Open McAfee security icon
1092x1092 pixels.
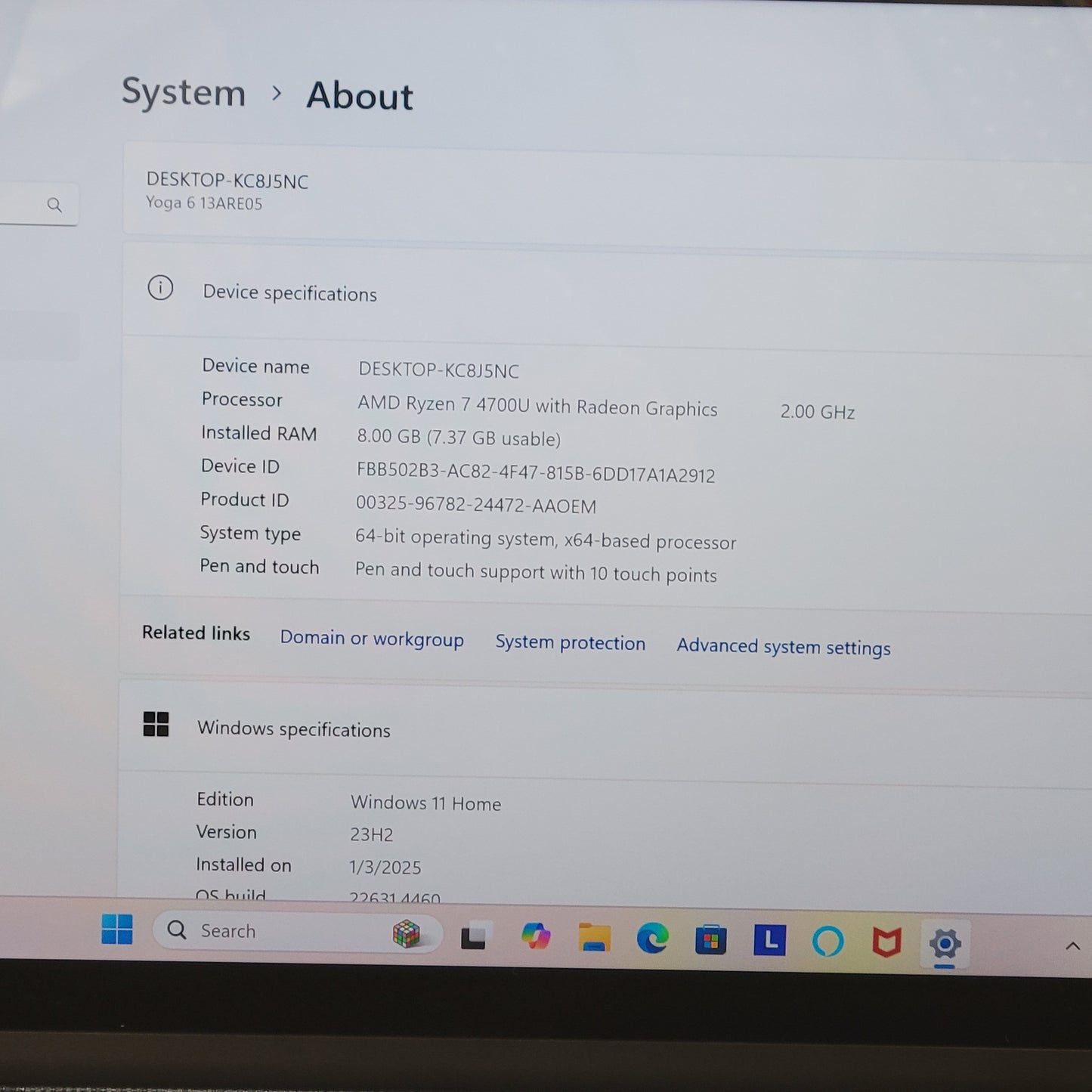[886, 943]
